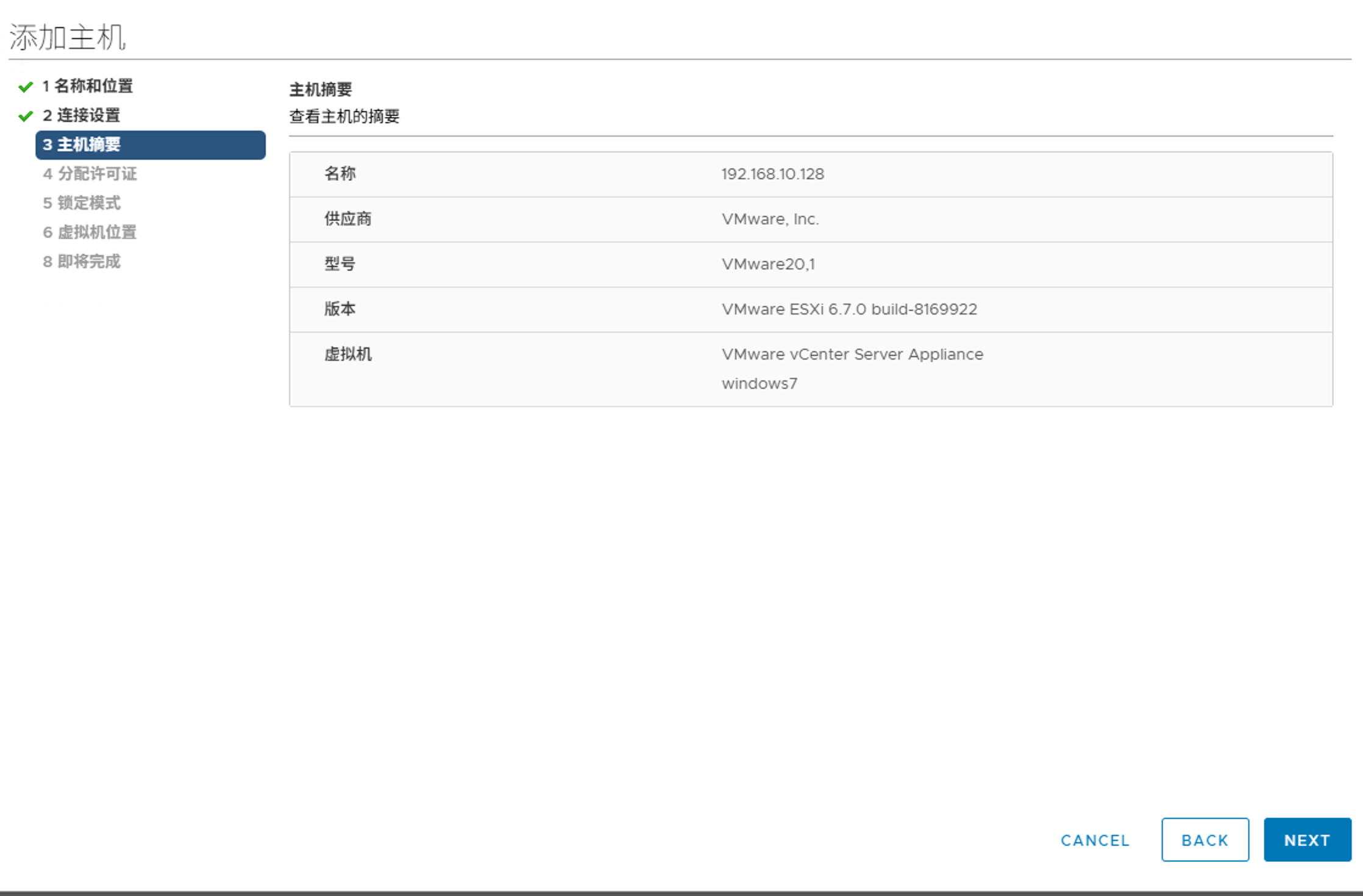Click green checkmark beside 连接设置

[x=26, y=116]
